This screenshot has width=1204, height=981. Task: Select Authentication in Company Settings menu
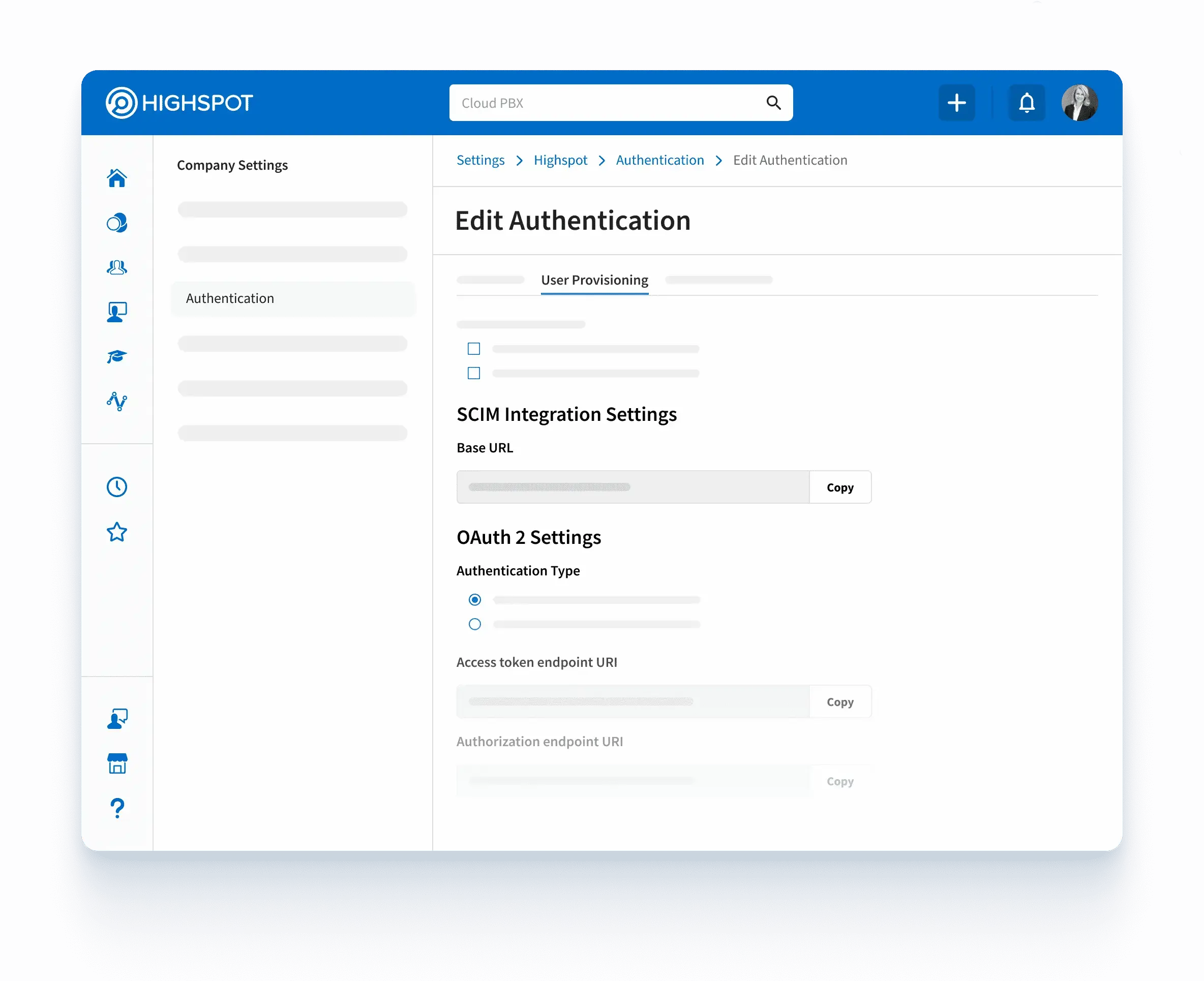click(293, 298)
